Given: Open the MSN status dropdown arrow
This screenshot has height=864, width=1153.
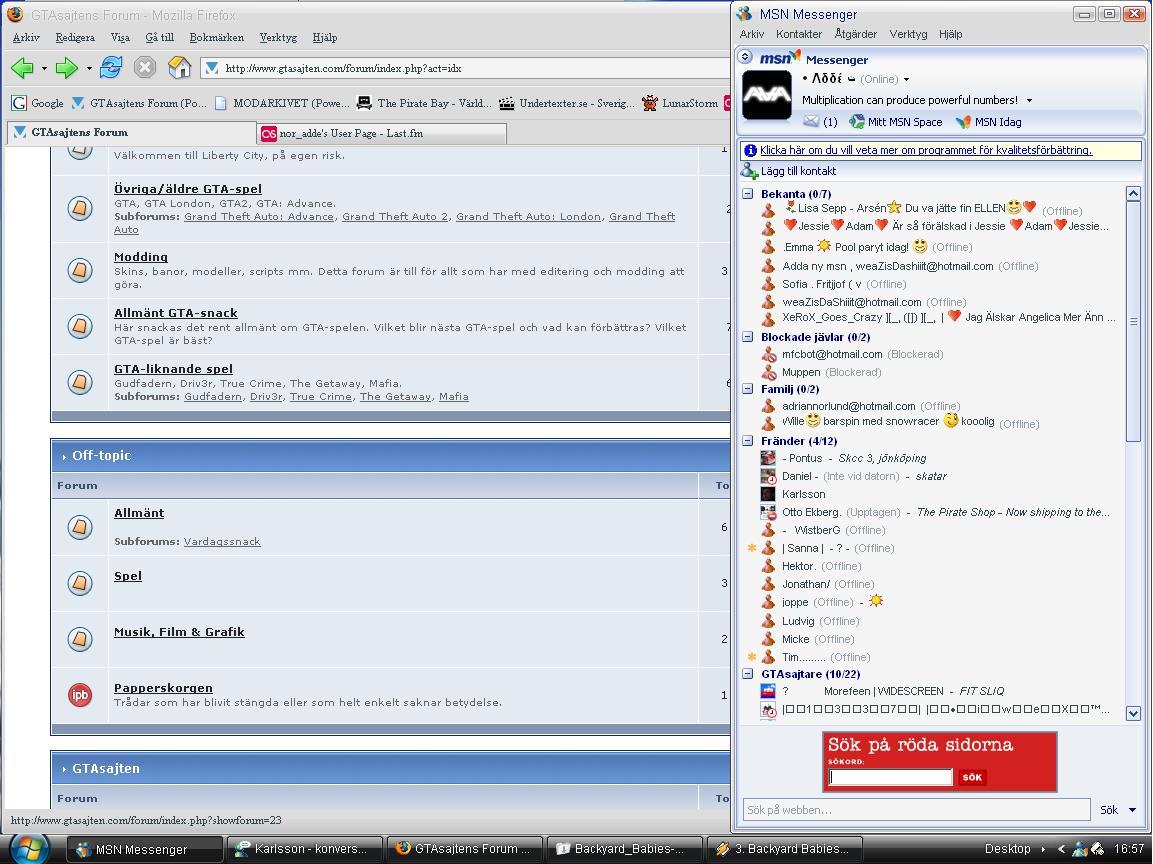Looking at the screenshot, I should (906, 80).
